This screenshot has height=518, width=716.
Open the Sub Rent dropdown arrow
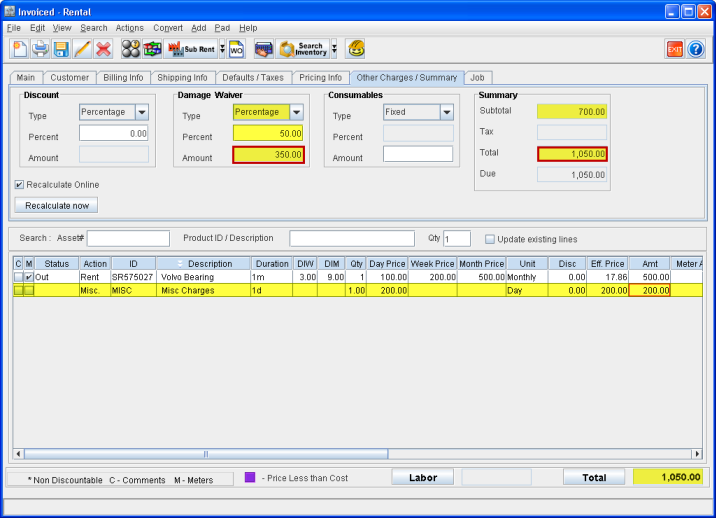(x=222, y=48)
